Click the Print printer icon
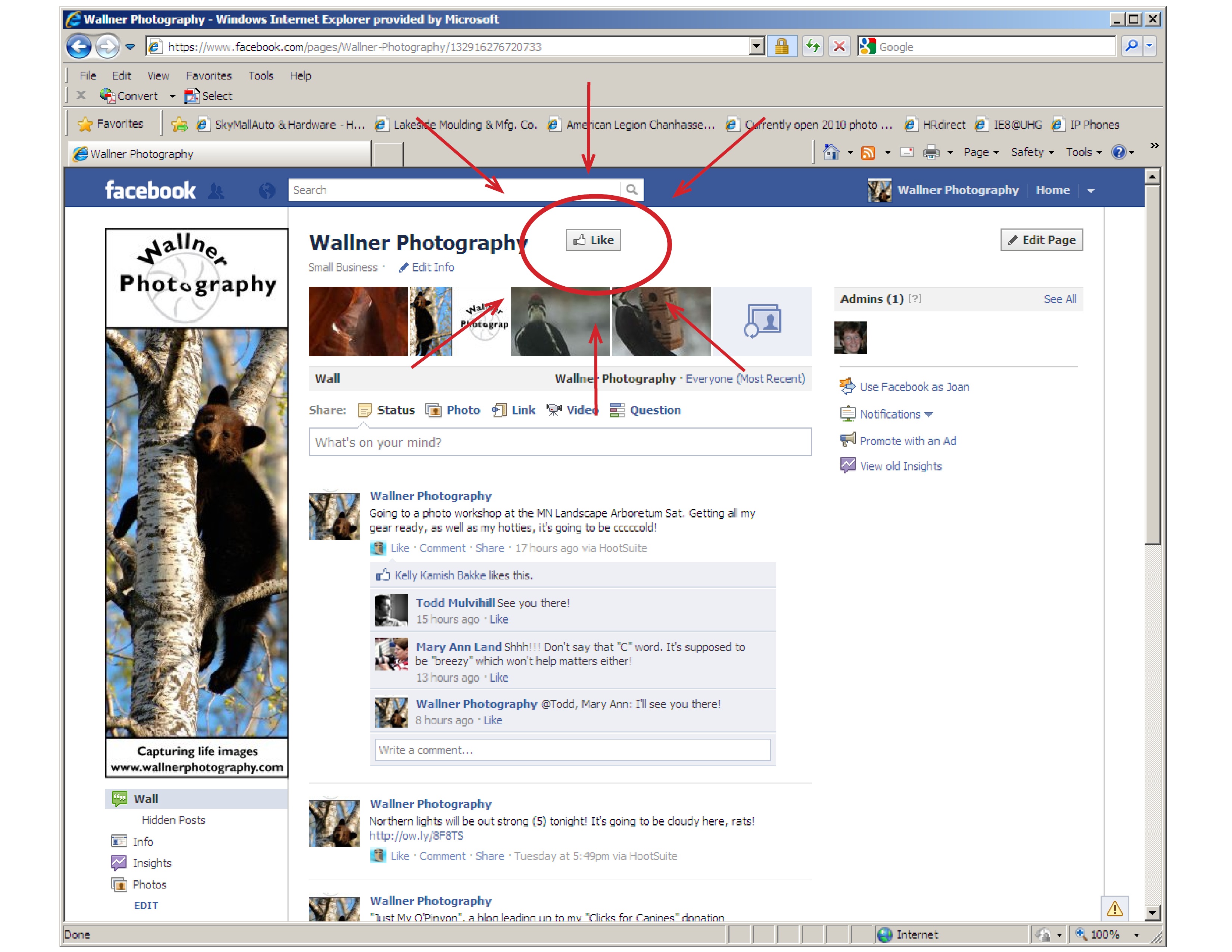Image resolution: width=1232 pixels, height=952 pixels. (x=931, y=152)
